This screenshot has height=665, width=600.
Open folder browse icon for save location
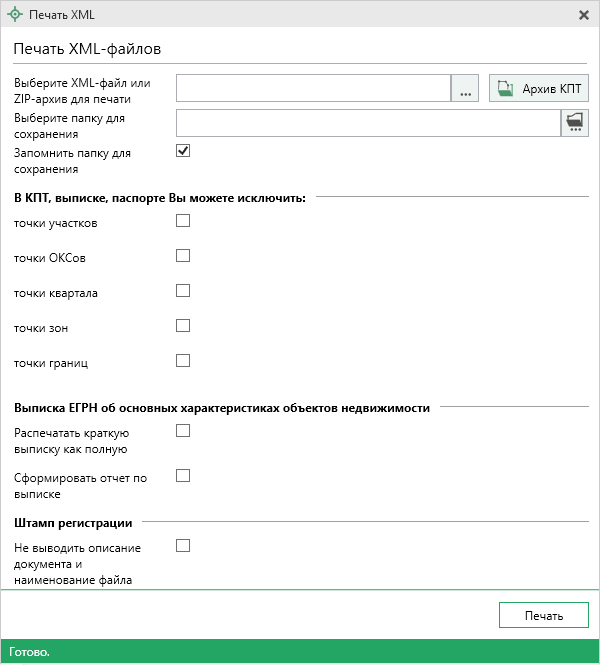coord(574,123)
